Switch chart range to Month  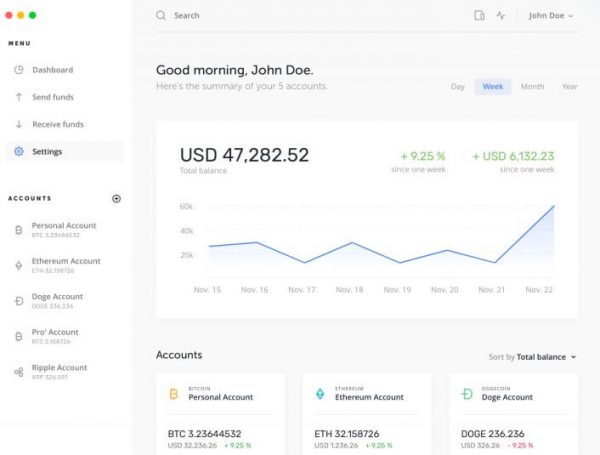[x=532, y=87]
